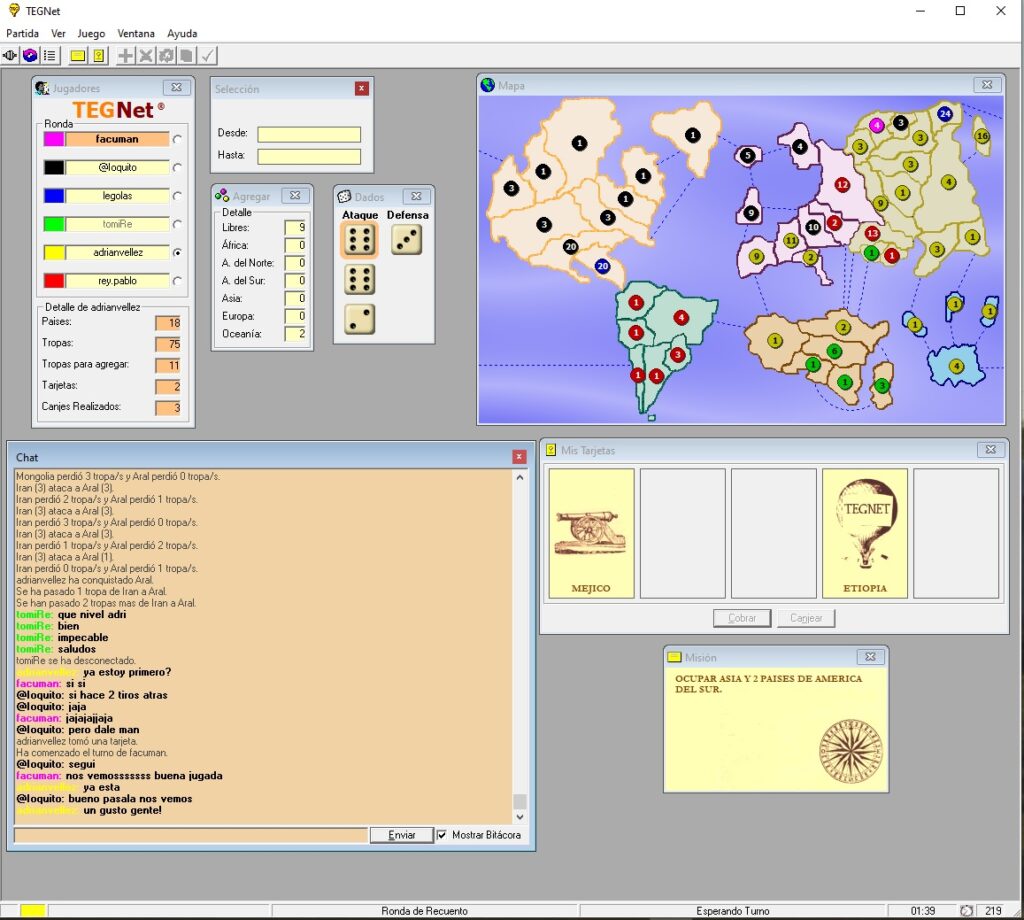Image resolution: width=1024 pixels, height=920 pixels.
Task: Click the chat message input field
Action: [x=190, y=835]
